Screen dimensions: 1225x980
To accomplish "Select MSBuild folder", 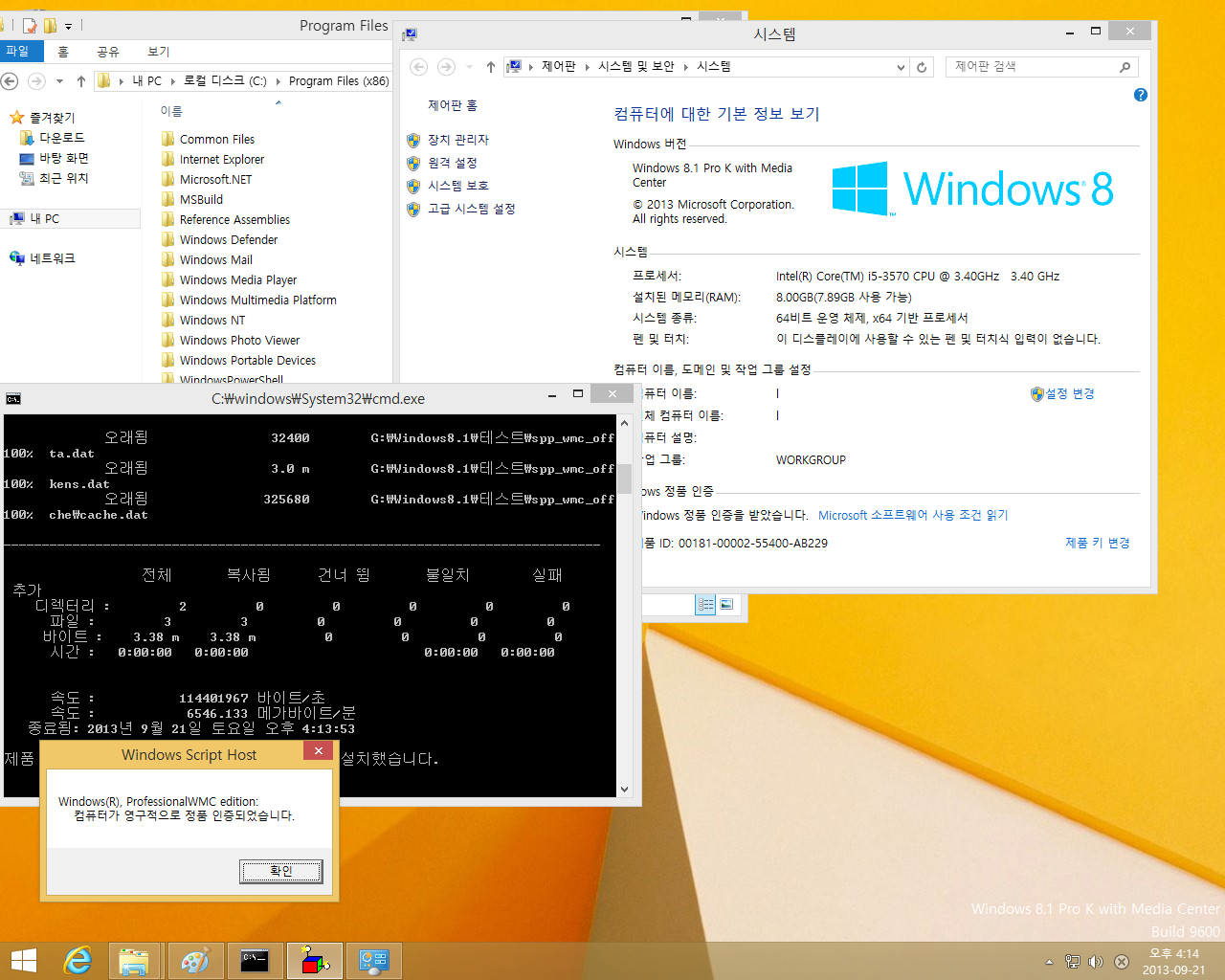I will tap(201, 200).
